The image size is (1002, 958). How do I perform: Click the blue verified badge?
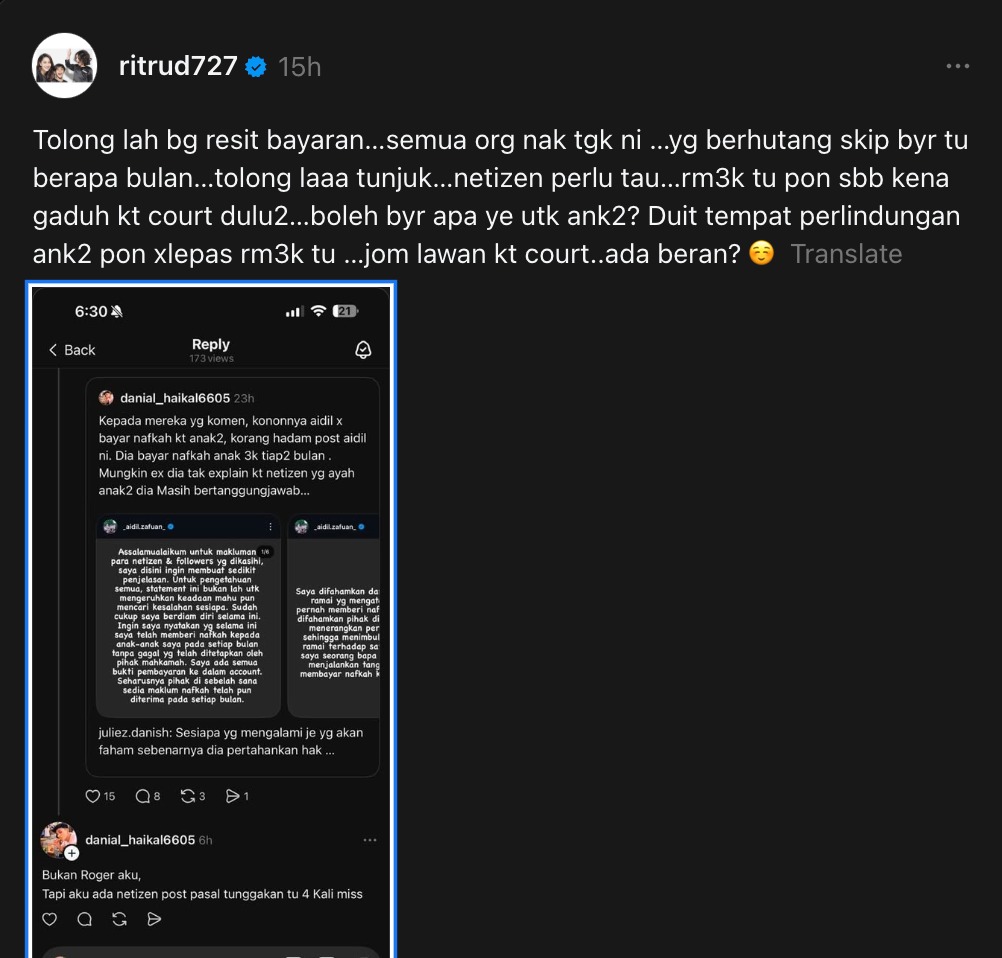coord(256,66)
